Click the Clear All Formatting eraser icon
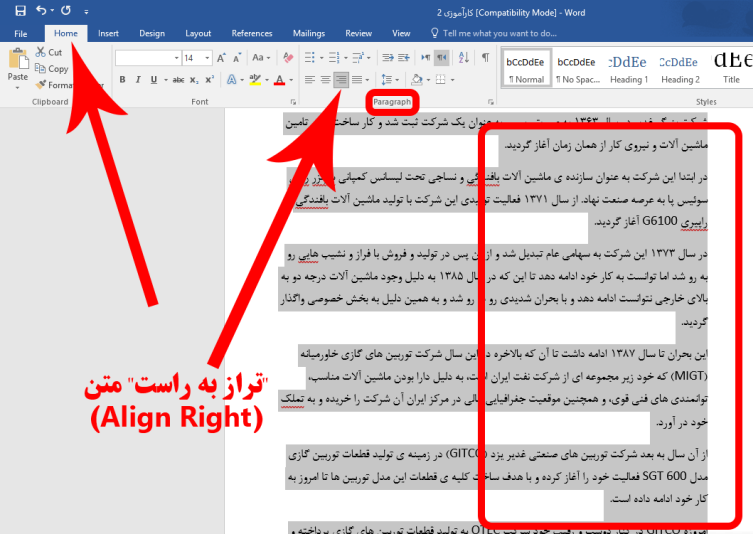The width and height of the screenshot is (753, 534). coord(290,58)
